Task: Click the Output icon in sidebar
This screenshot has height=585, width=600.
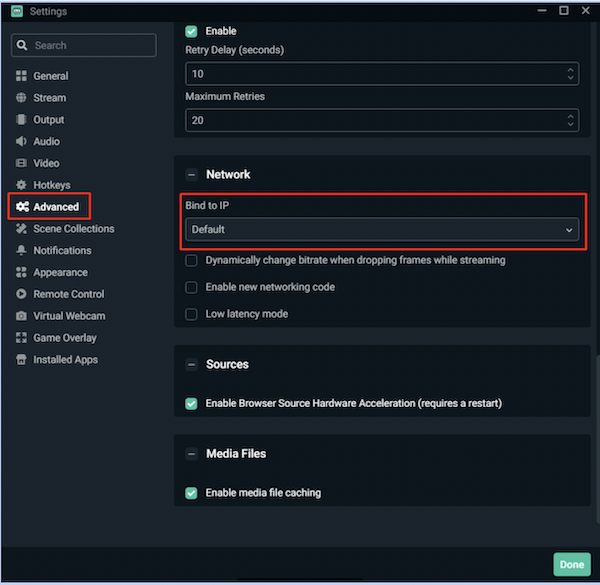Action: tap(21, 119)
